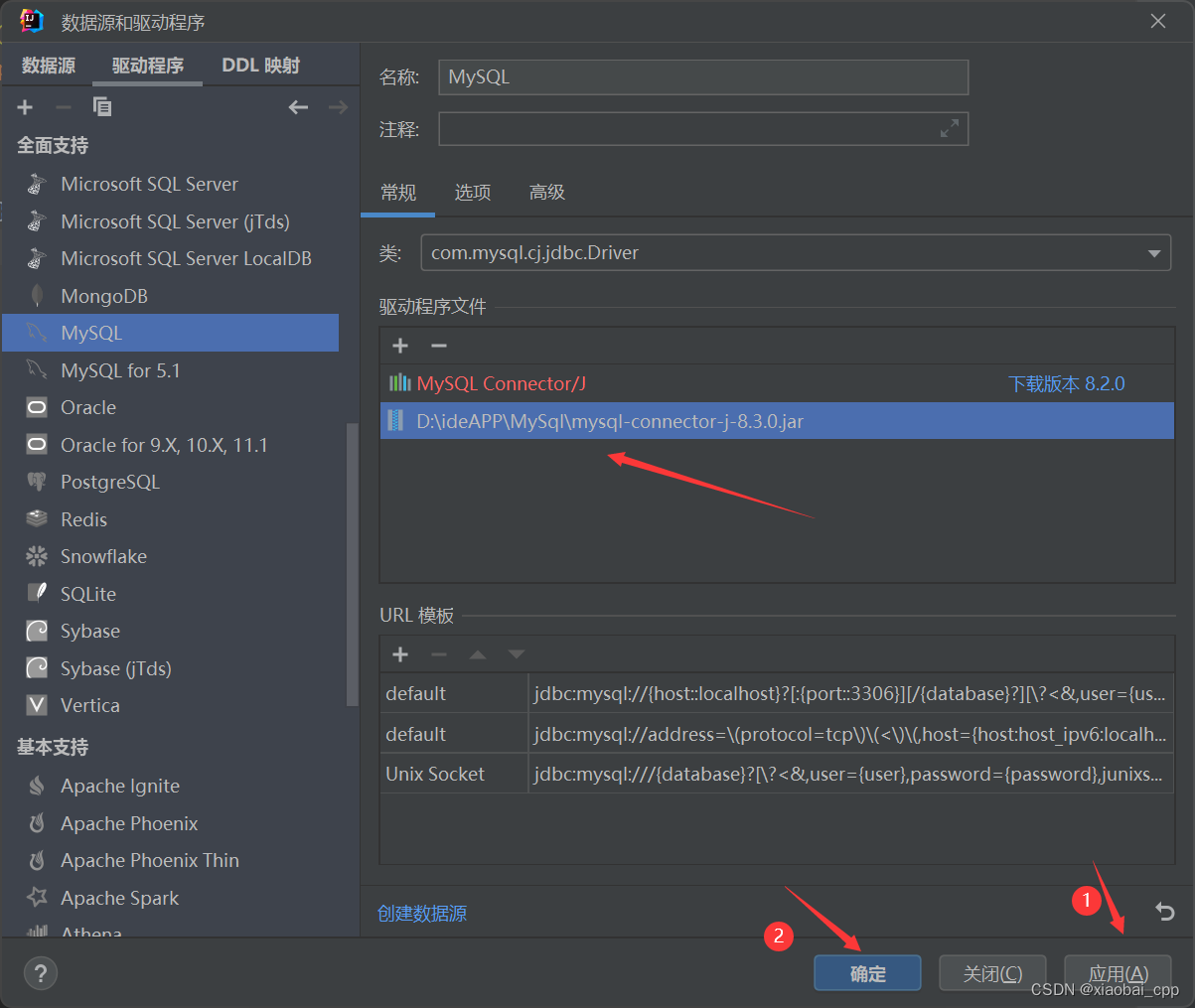1195x1008 pixels.
Task: Click the revert changes undo icon
Action: 1165,912
